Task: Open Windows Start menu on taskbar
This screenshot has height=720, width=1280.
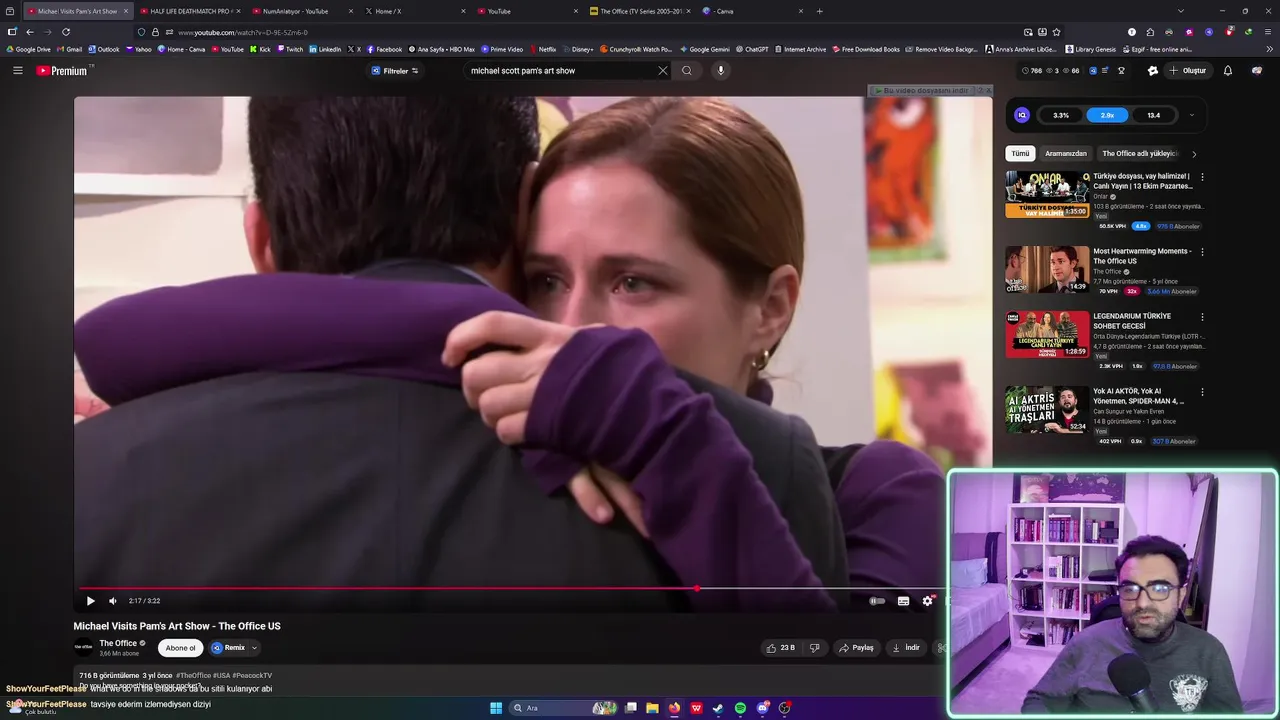Action: (x=496, y=708)
